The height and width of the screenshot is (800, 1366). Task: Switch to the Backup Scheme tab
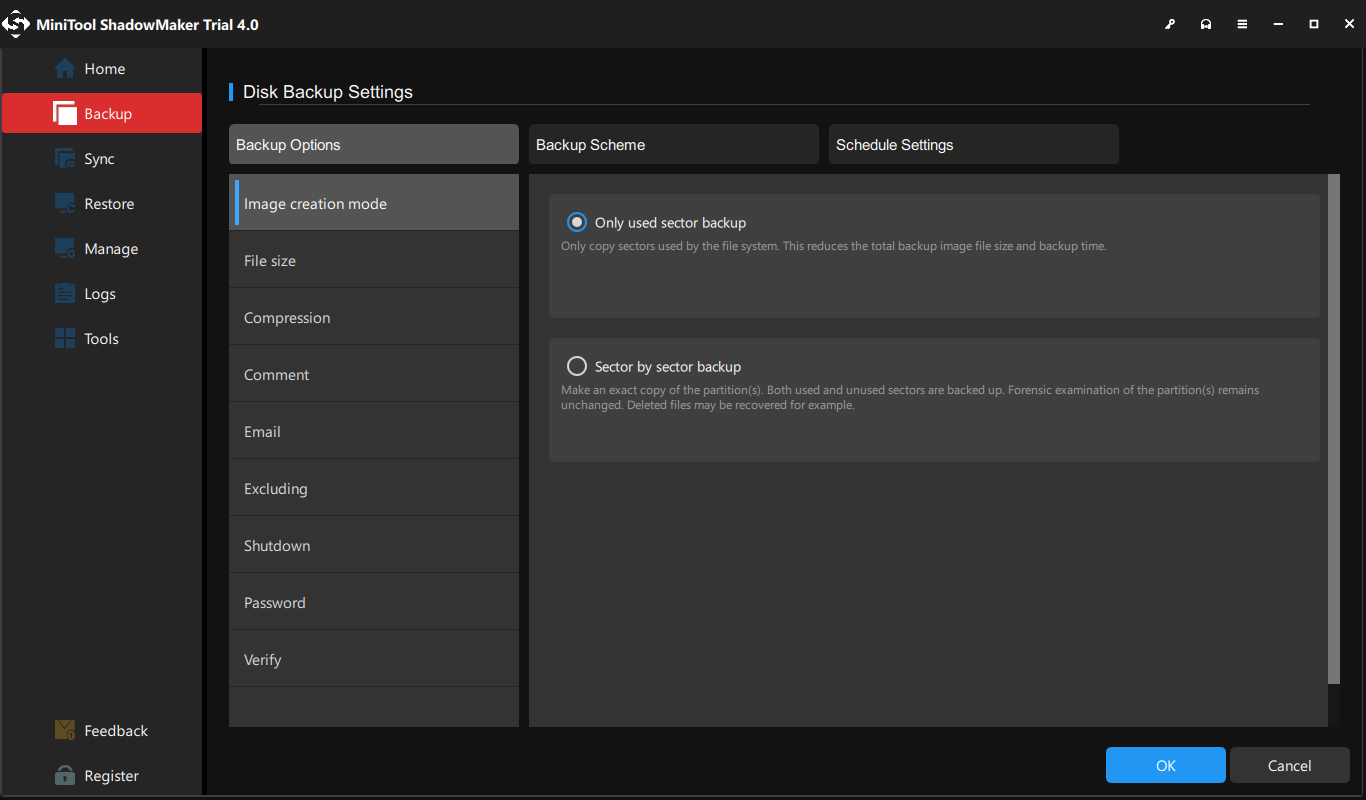tap(674, 144)
